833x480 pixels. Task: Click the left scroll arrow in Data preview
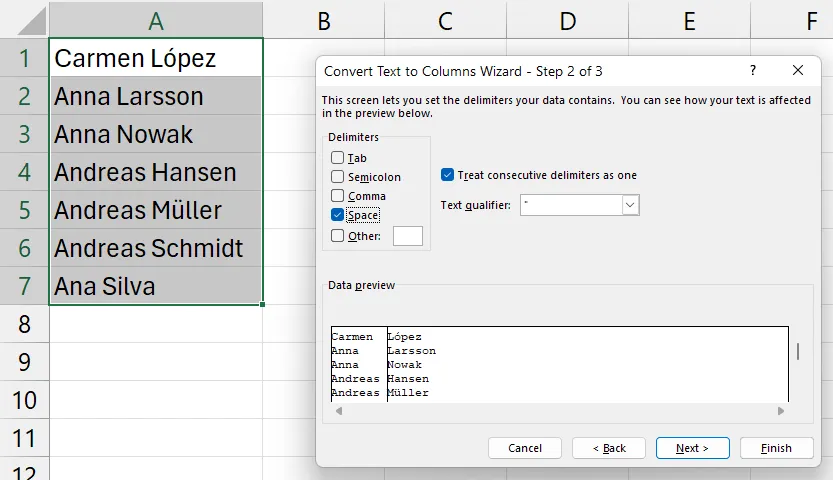point(339,411)
